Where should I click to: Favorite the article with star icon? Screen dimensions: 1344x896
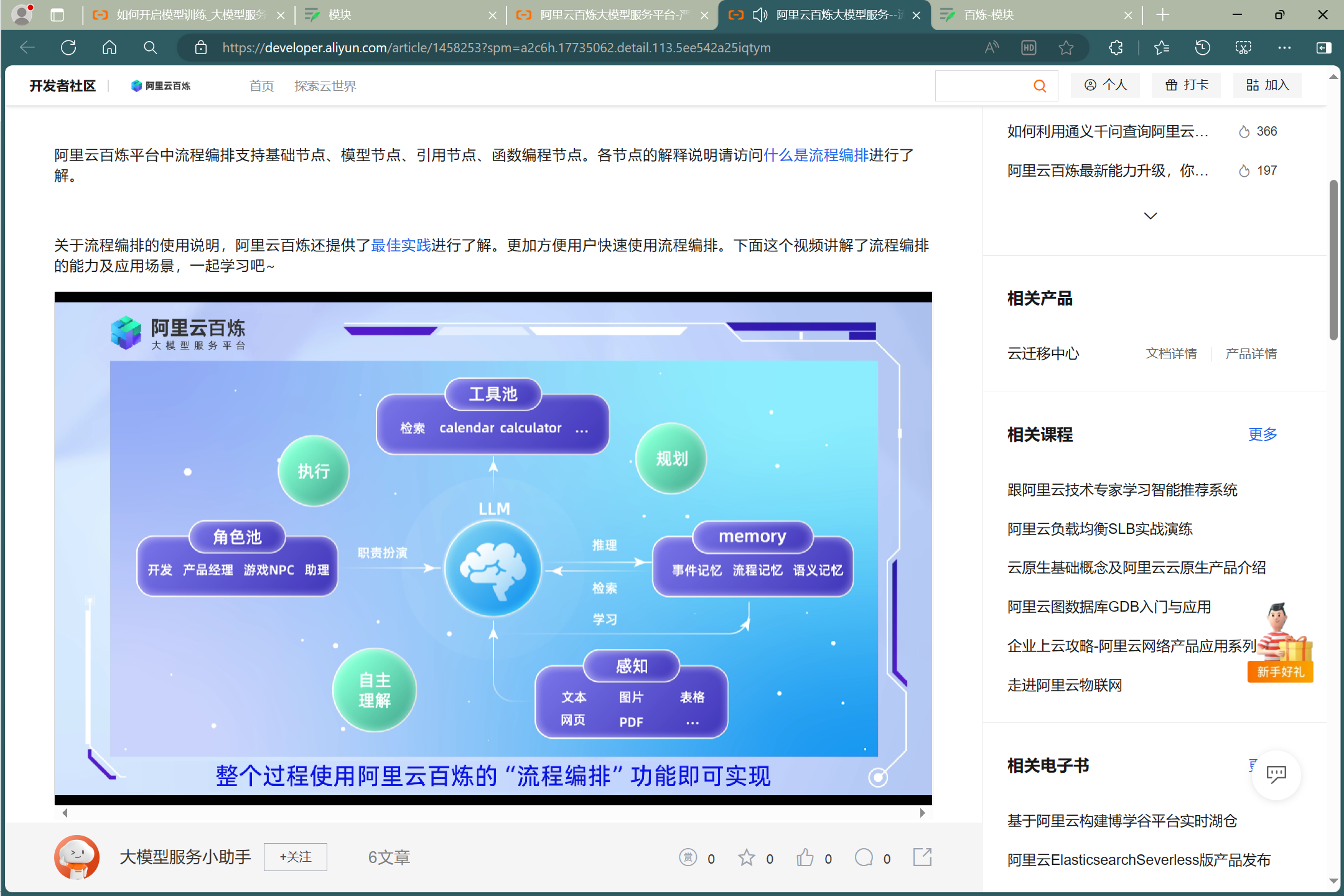[x=746, y=857]
